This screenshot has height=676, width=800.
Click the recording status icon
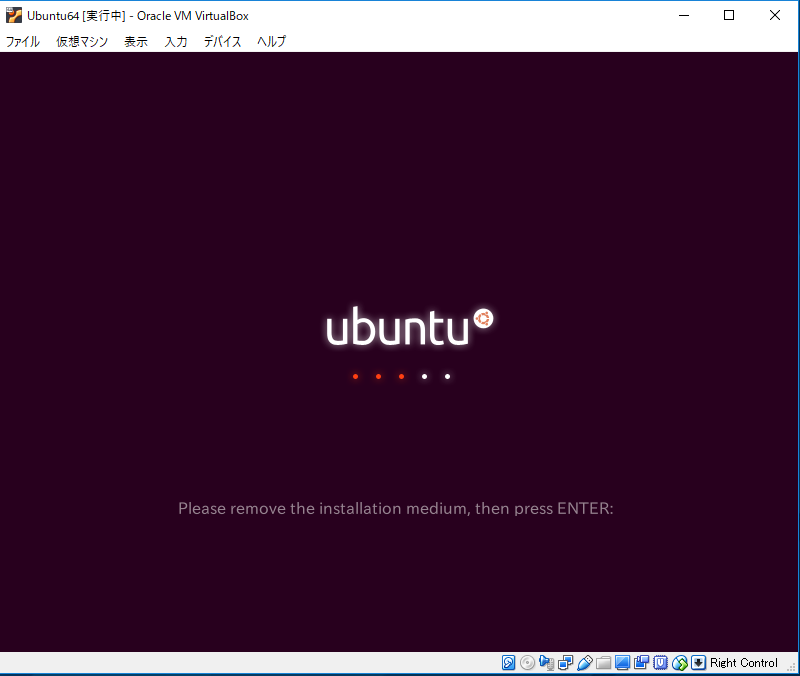click(x=641, y=662)
